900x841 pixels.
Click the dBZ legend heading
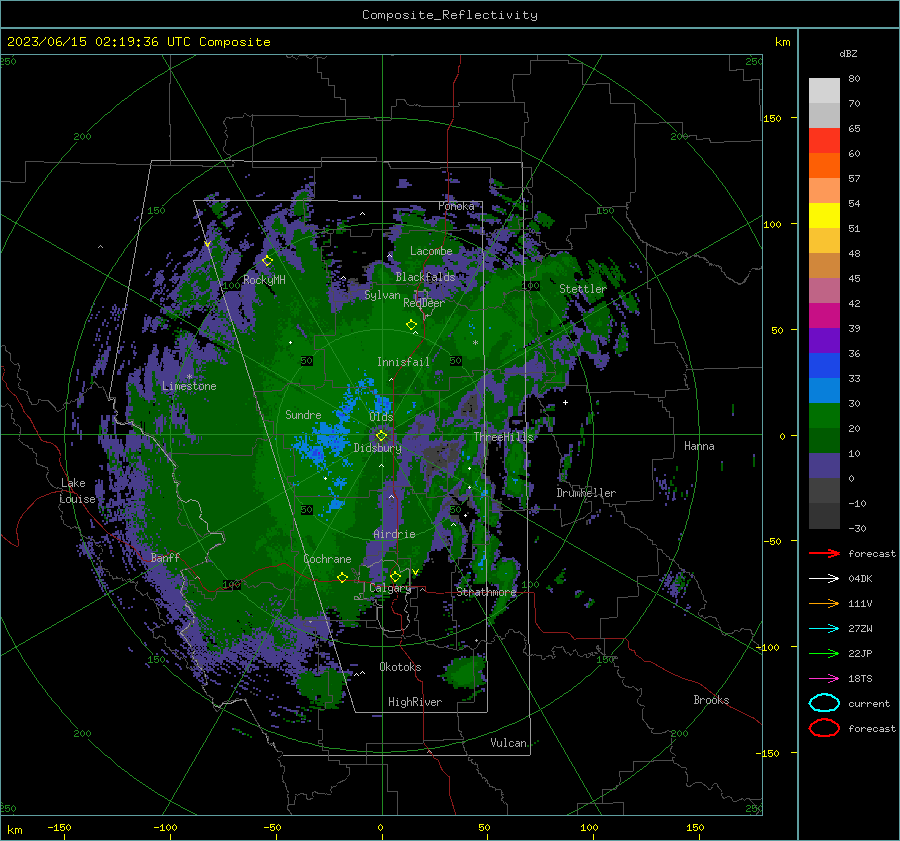coord(848,53)
